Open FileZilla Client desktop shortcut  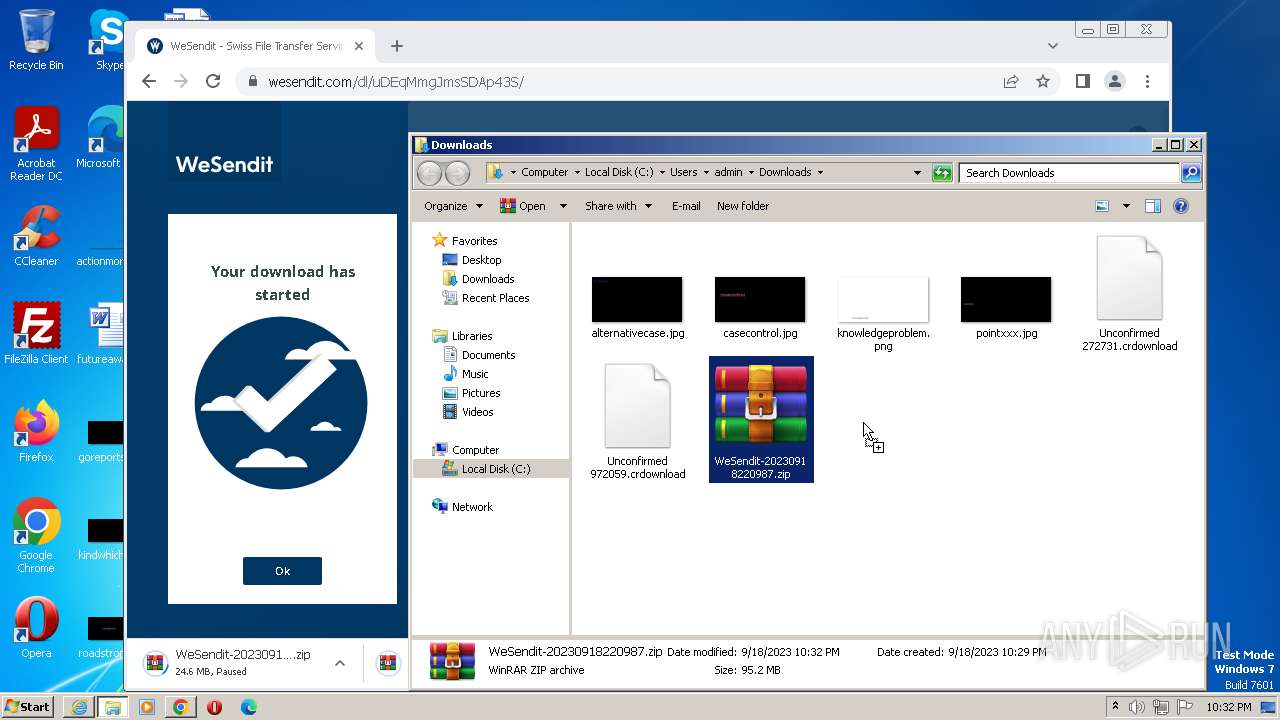(x=36, y=334)
